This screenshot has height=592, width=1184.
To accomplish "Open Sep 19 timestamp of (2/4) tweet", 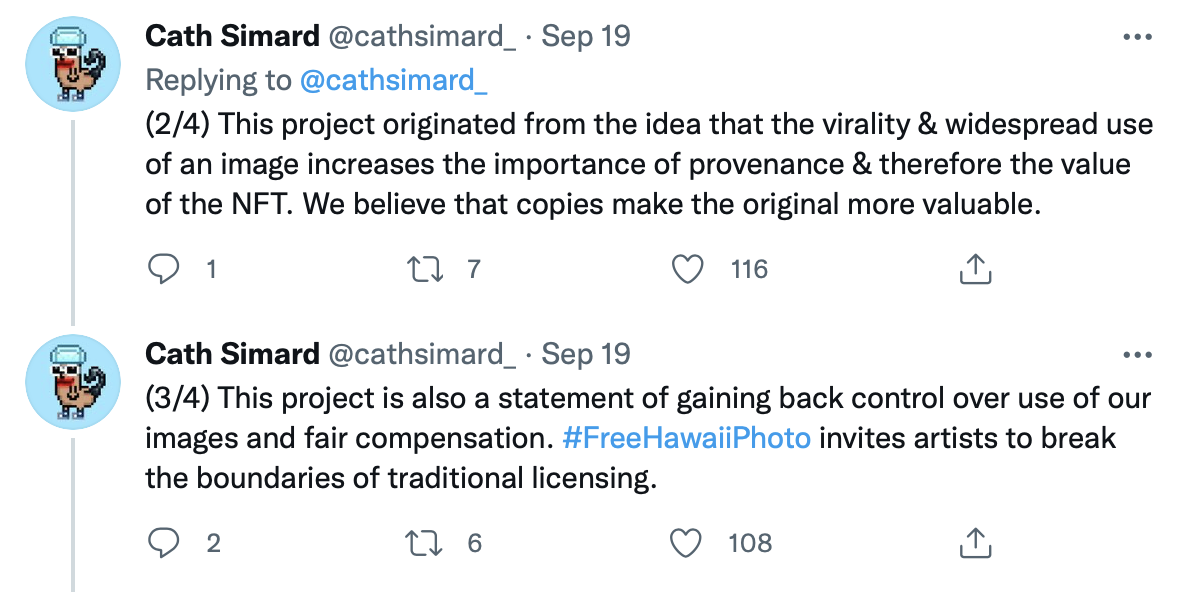I will coord(586,37).
